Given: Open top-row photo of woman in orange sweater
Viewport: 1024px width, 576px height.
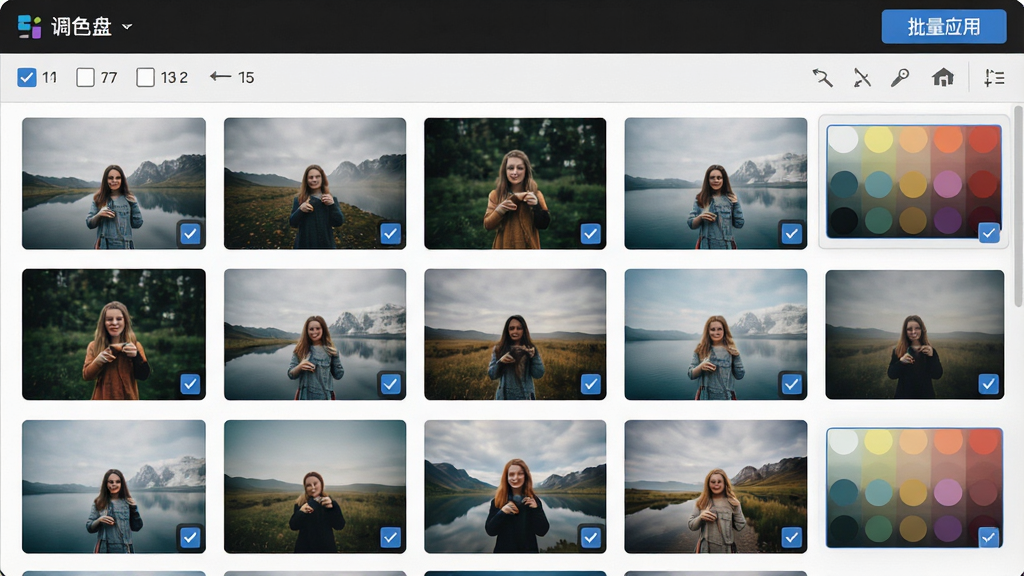Looking at the screenshot, I should (515, 184).
